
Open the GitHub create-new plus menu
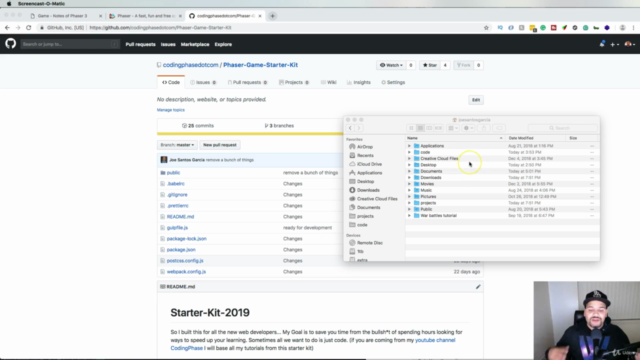coord(614,44)
